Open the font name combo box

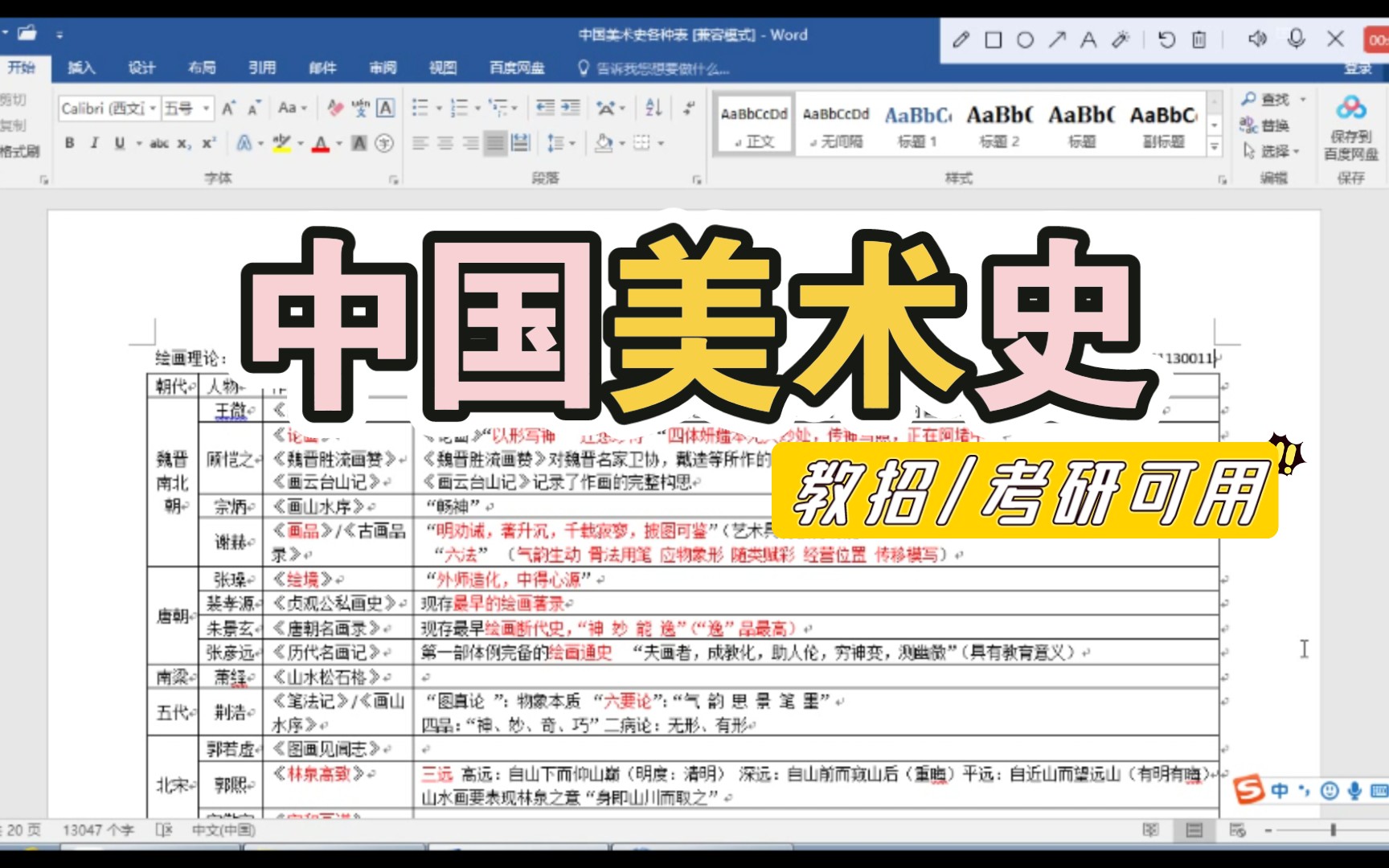point(109,108)
